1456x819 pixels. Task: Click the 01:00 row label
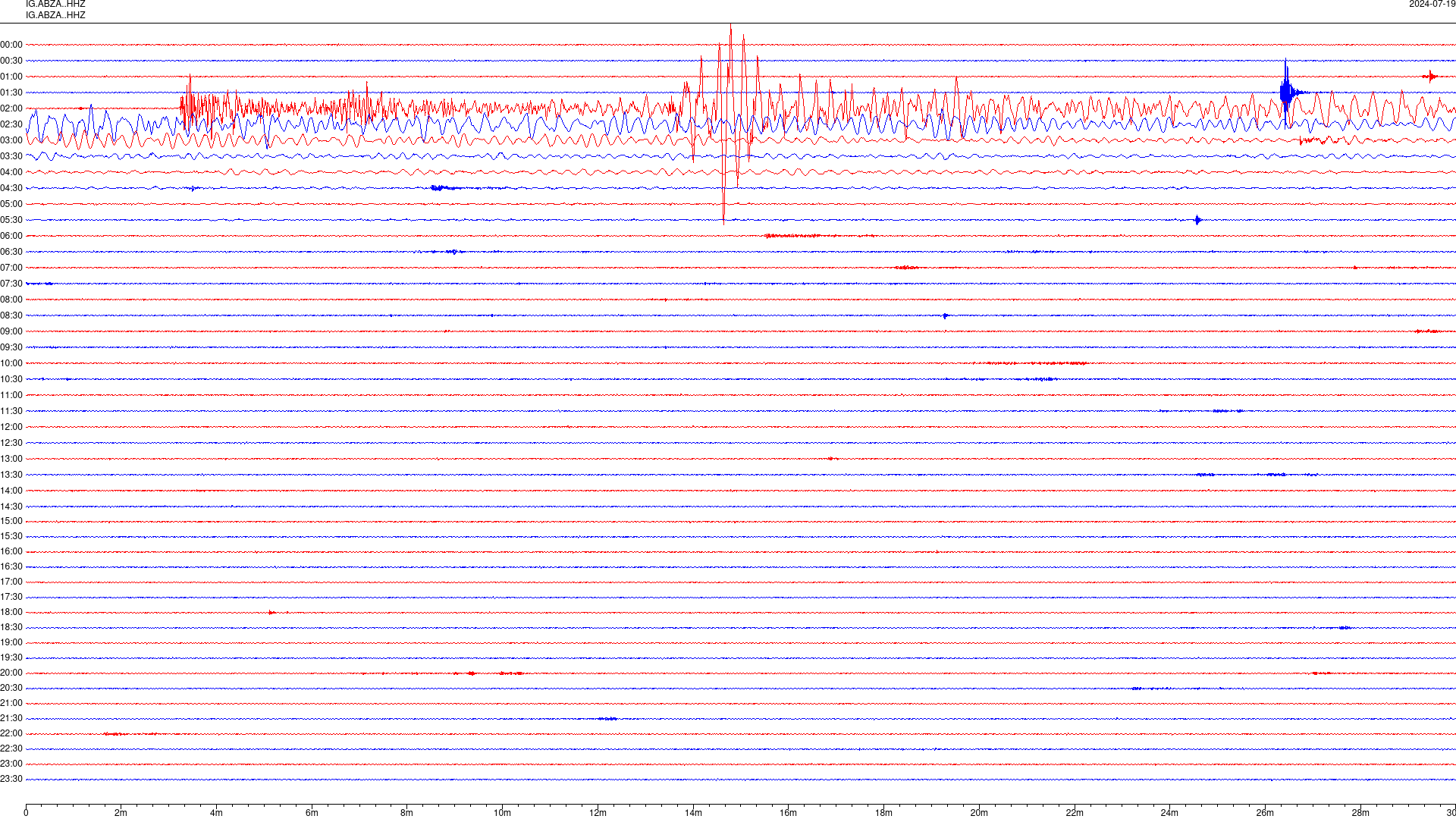11,77
